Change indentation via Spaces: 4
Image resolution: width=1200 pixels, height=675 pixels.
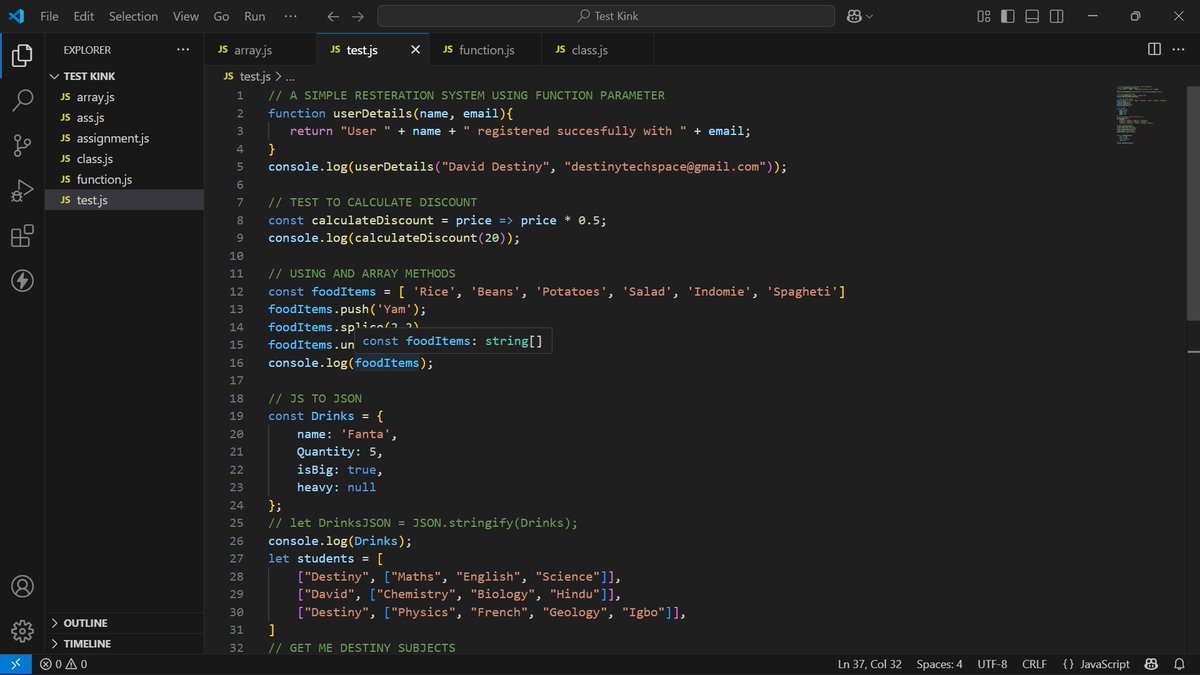click(x=939, y=664)
